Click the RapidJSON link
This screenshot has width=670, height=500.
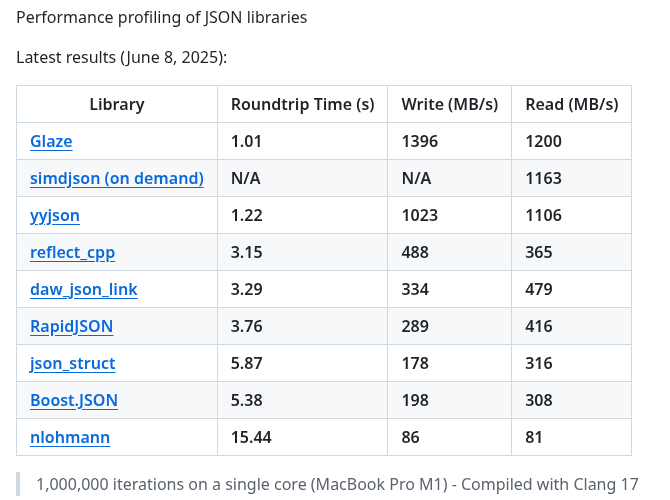point(72,326)
